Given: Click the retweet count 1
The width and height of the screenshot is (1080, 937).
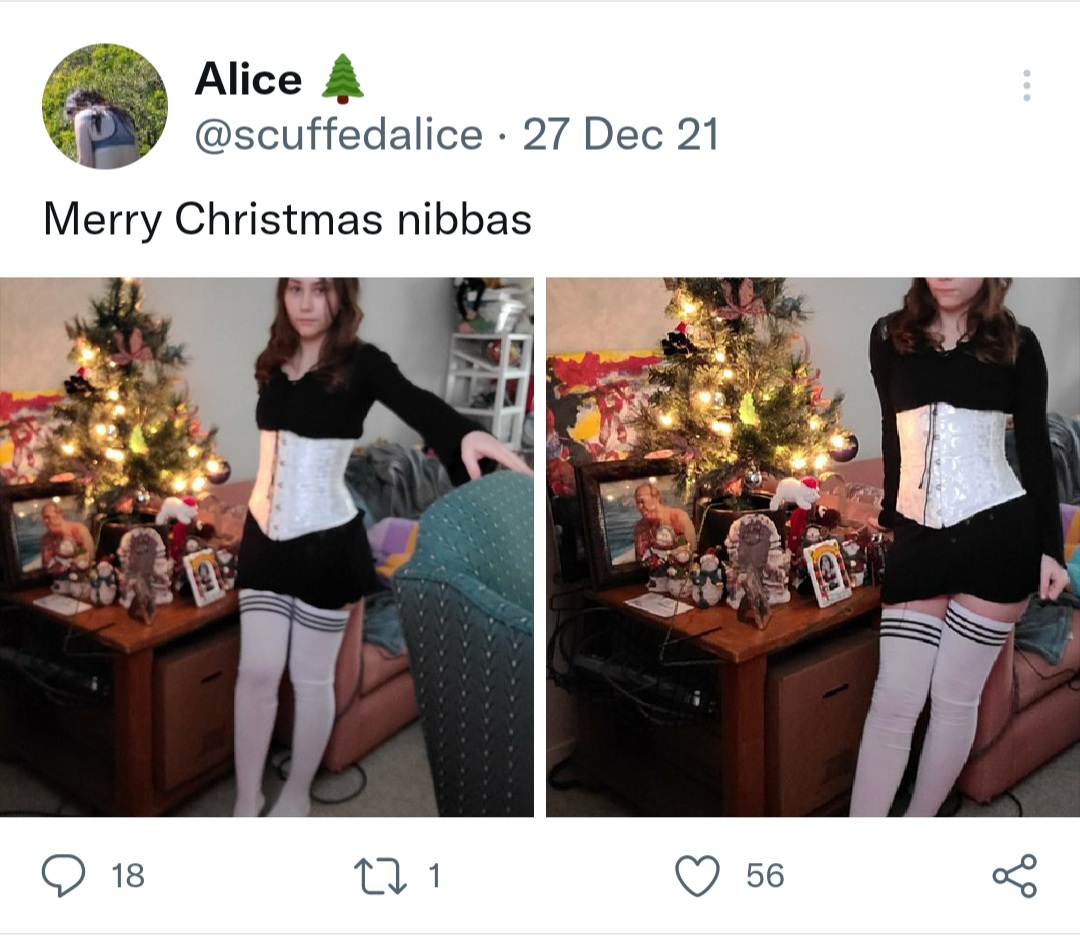Looking at the screenshot, I should 433,876.
